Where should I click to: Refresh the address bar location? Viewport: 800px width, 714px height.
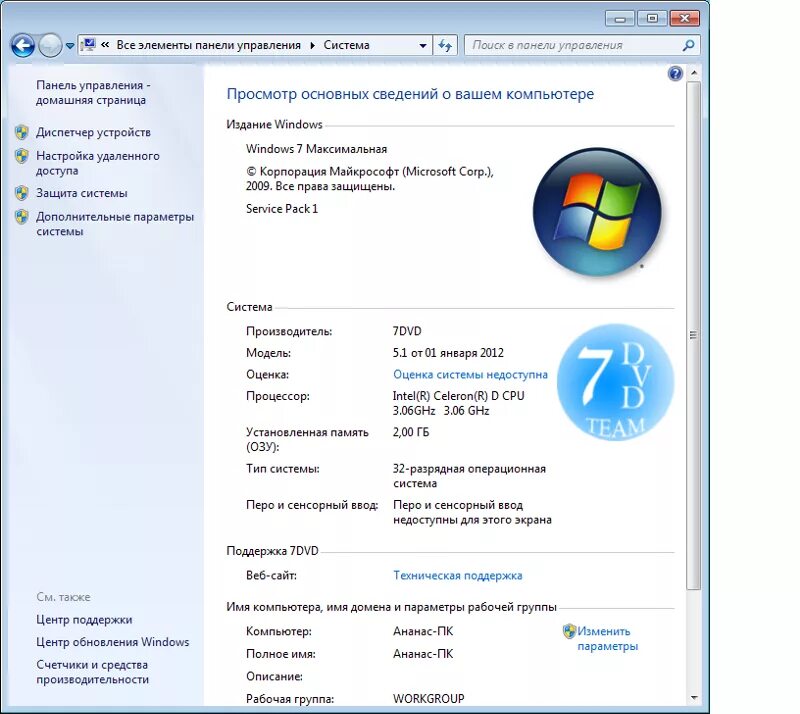(x=445, y=45)
